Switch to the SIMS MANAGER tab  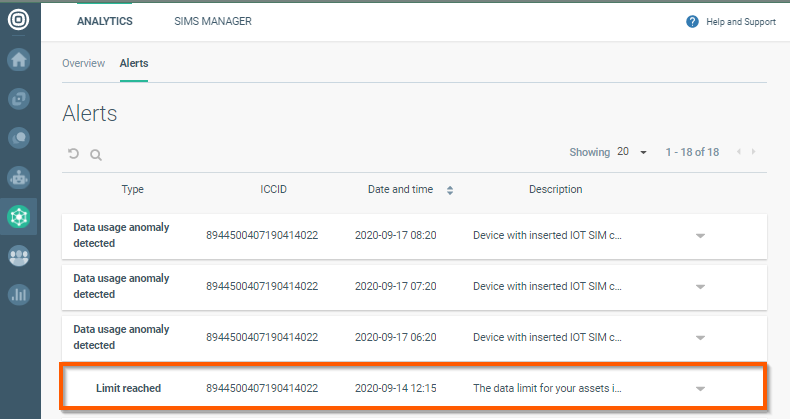[213, 21]
